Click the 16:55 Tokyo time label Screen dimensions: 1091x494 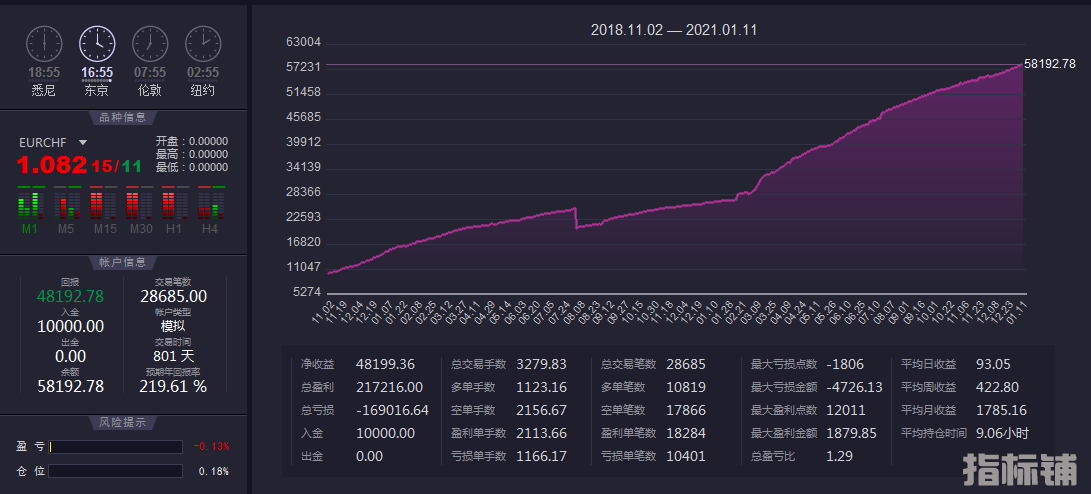pos(97,72)
